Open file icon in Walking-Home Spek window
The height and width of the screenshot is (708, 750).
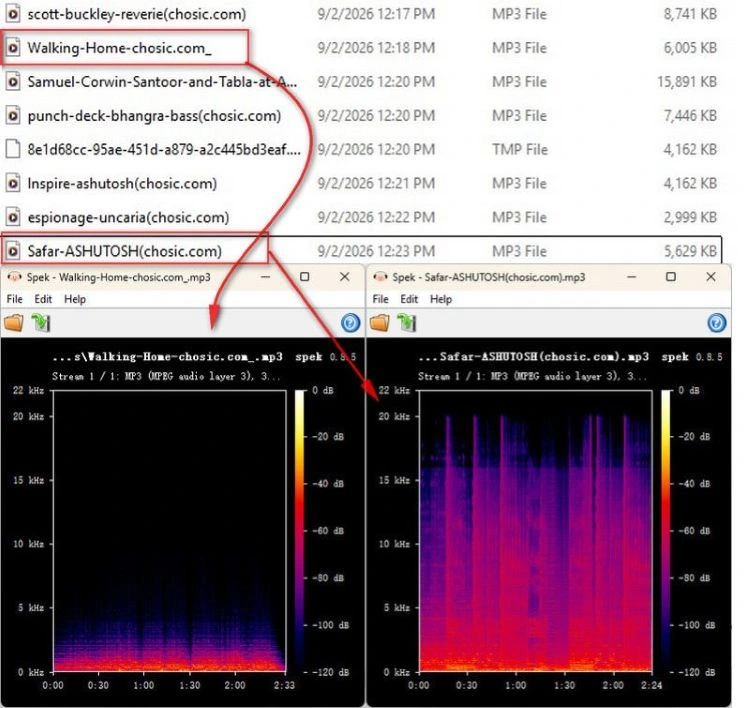[13, 322]
